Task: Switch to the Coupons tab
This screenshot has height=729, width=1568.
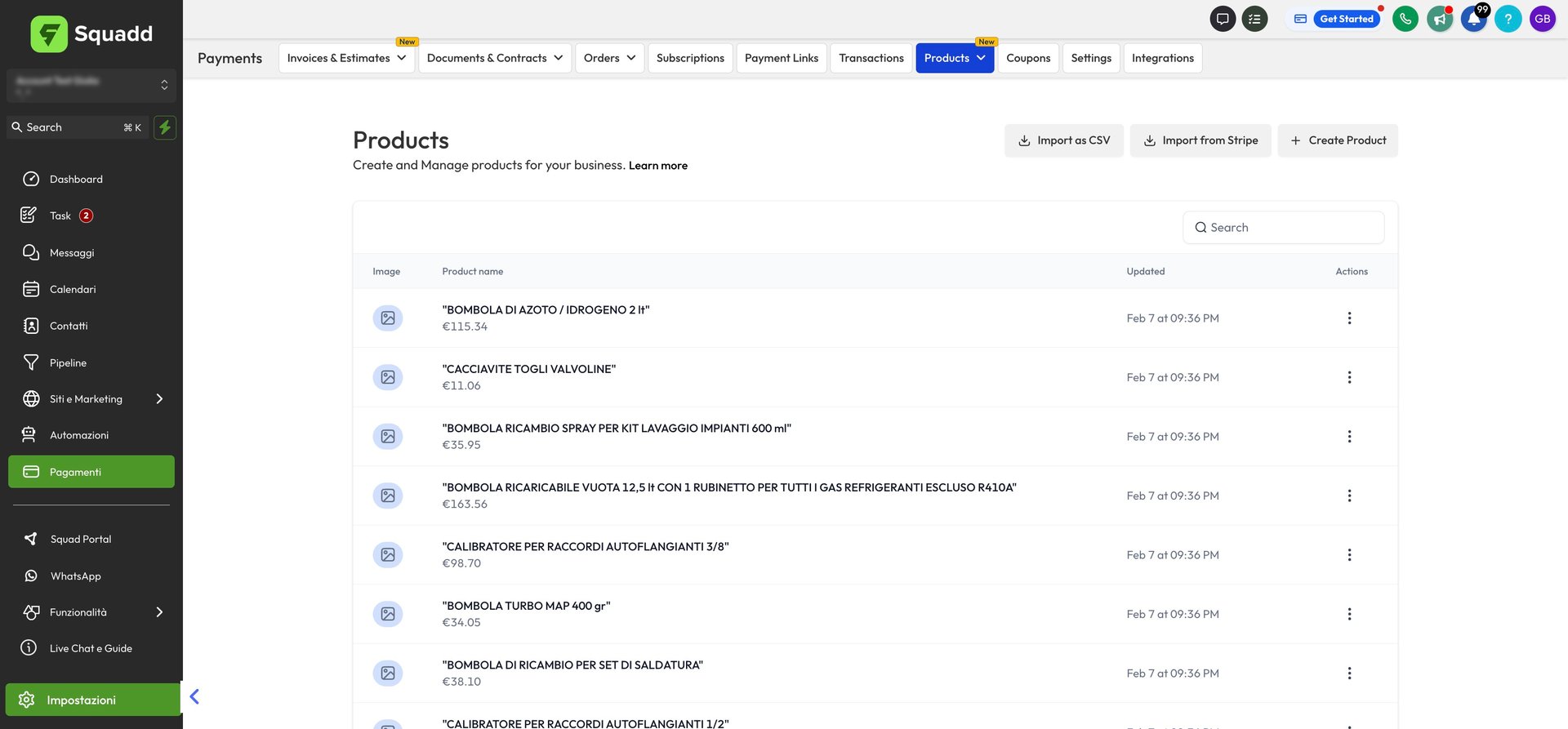Action: (1027, 58)
